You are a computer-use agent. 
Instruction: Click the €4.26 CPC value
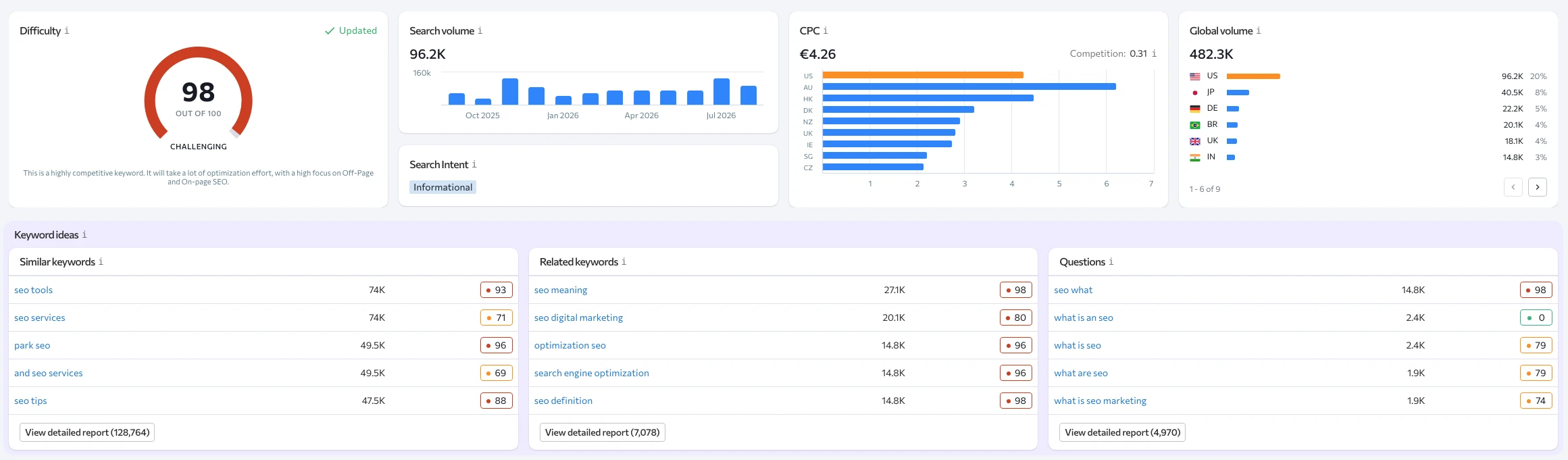click(817, 54)
